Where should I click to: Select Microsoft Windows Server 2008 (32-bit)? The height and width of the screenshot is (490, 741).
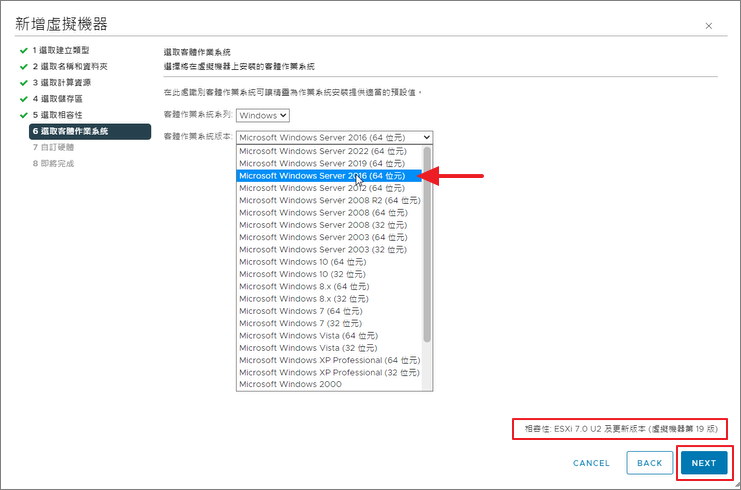[329, 225]
